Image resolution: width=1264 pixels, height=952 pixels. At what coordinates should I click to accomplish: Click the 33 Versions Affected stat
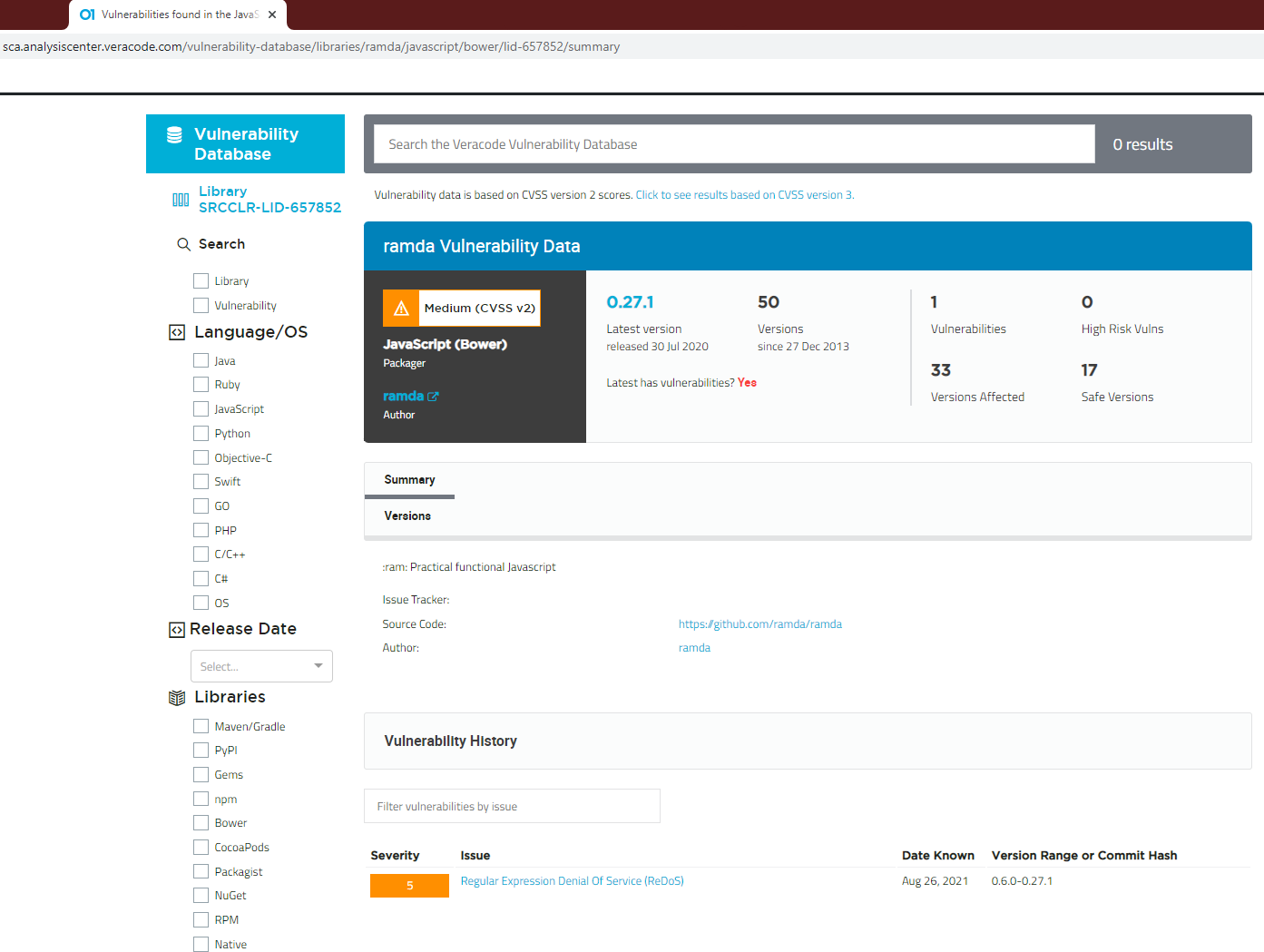(x=977, y=383)
